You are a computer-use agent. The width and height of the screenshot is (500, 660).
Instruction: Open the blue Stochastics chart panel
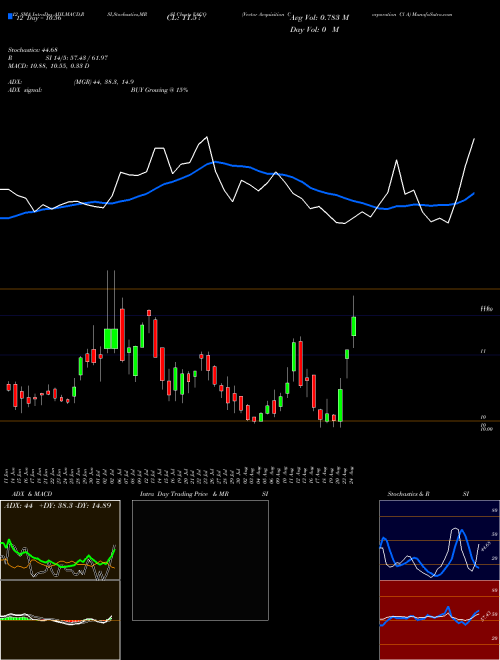pos(439,540)
